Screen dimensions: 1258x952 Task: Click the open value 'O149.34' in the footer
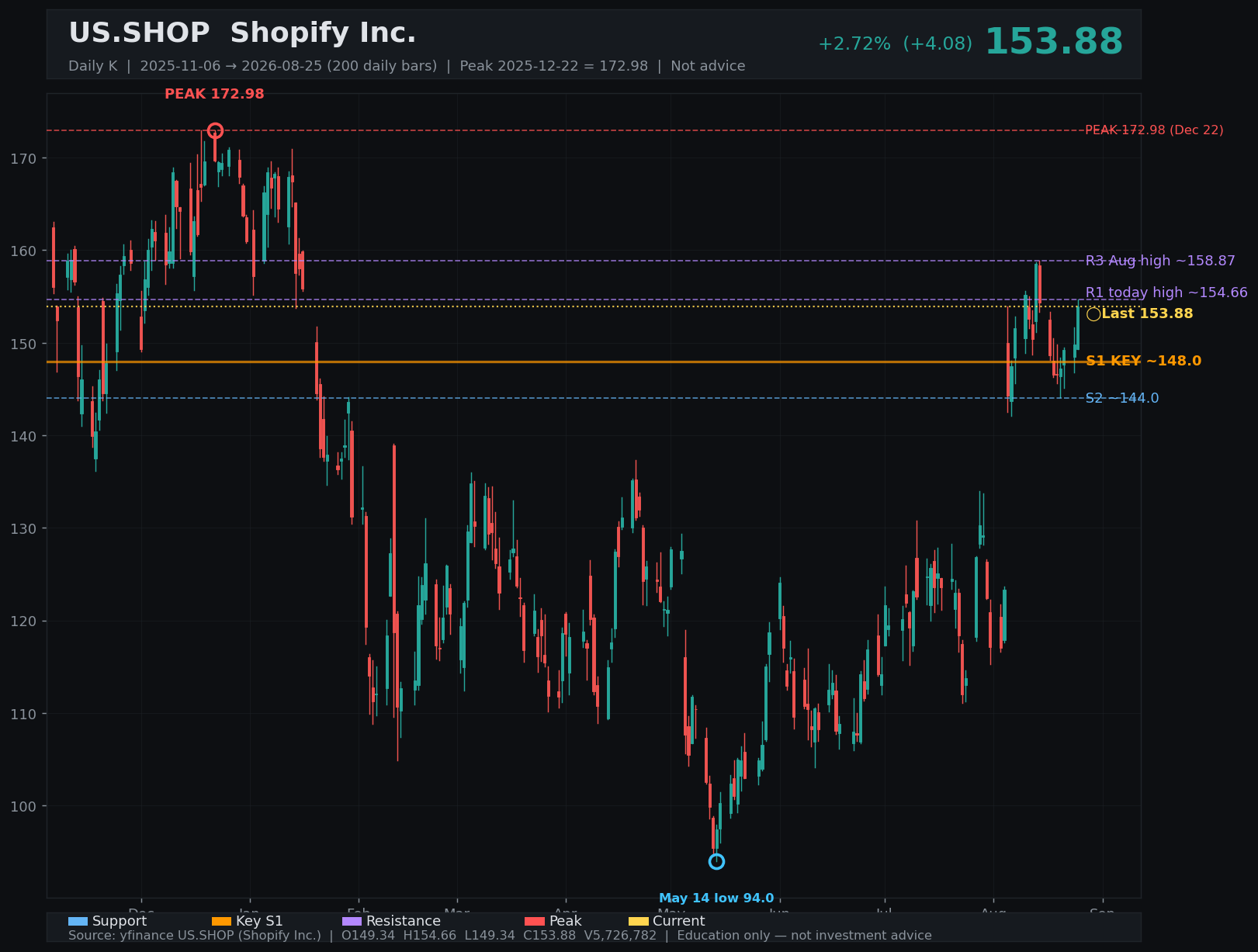coord(368,936)
